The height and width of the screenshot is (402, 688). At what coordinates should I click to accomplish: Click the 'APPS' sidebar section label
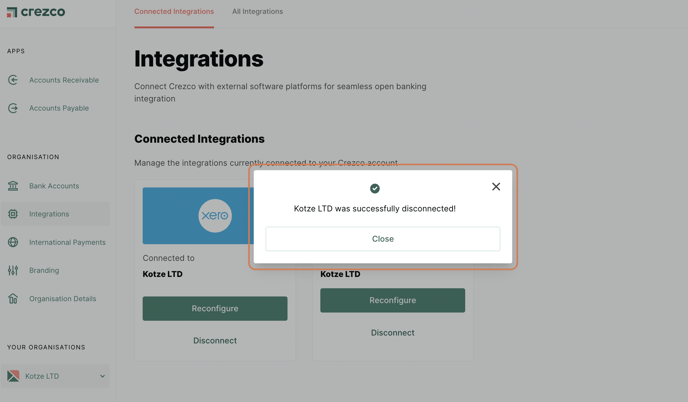click(x=16, y=51)
